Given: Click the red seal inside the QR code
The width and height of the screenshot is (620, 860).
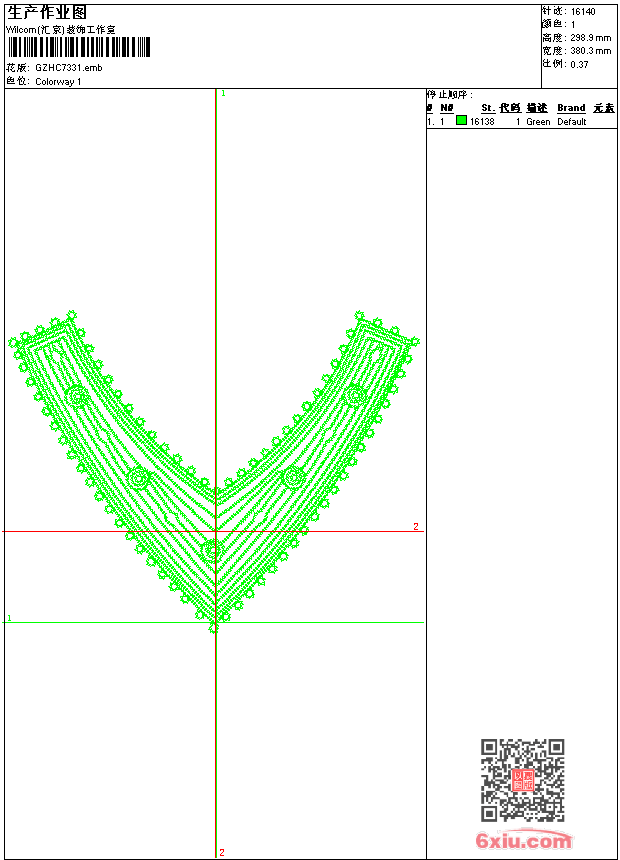Looking at the screenshot, I should pyautogui.click(x=522, y=780).
